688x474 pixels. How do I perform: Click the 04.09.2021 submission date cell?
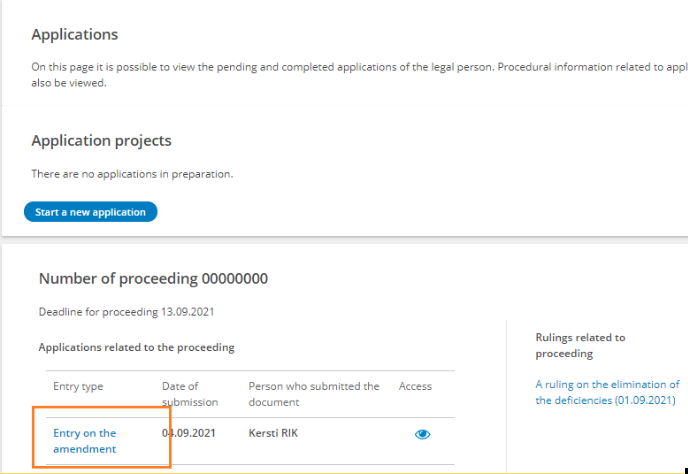point(189,433)
